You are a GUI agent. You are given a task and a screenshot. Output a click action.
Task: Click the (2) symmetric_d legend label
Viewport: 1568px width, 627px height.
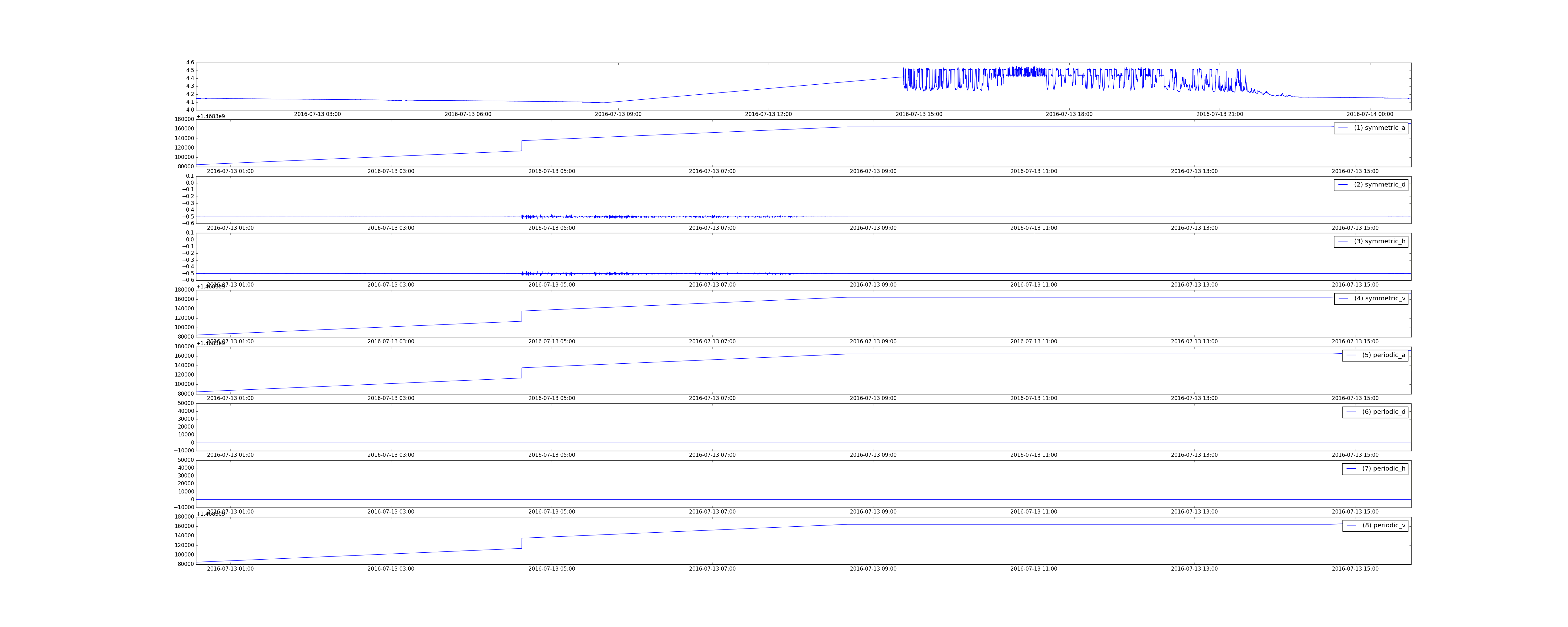1379,184
